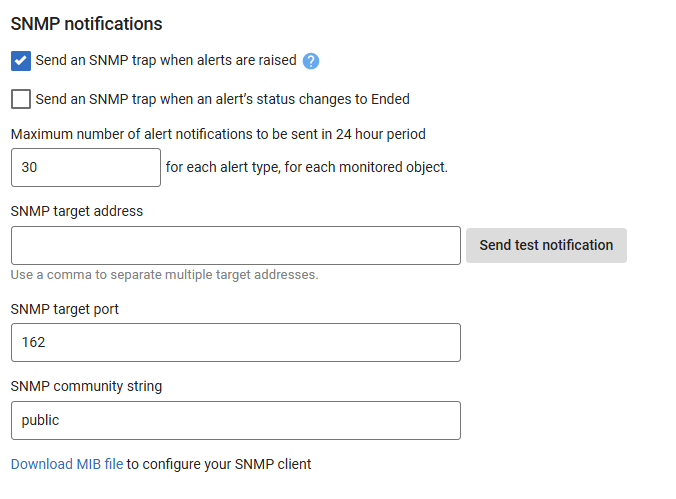The image size is (676, 499).
Task: Click the 'Send an SNMP trap when alerts are raised' label
Action: 166,60
